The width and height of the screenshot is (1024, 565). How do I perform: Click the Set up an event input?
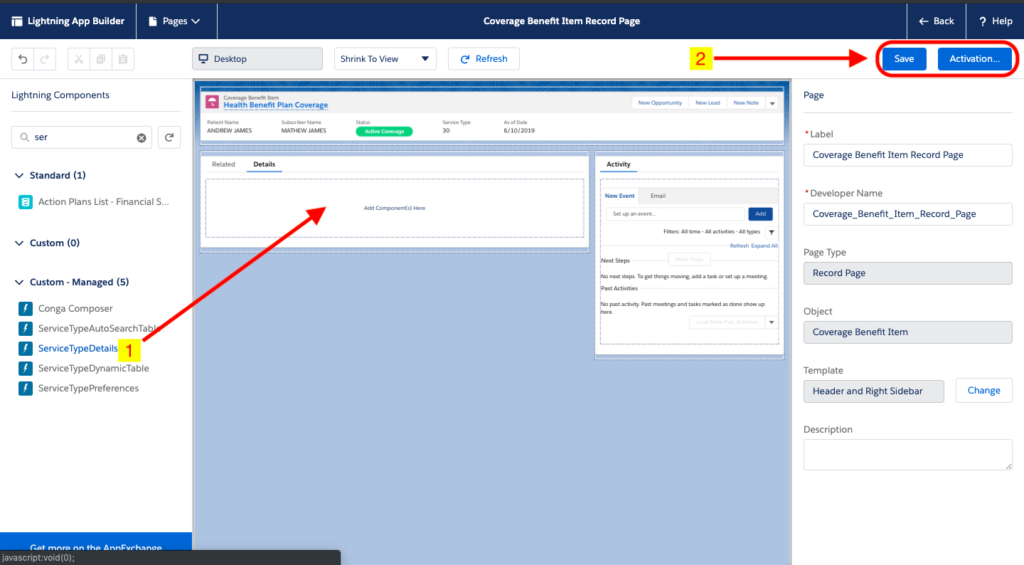(675, 214)
